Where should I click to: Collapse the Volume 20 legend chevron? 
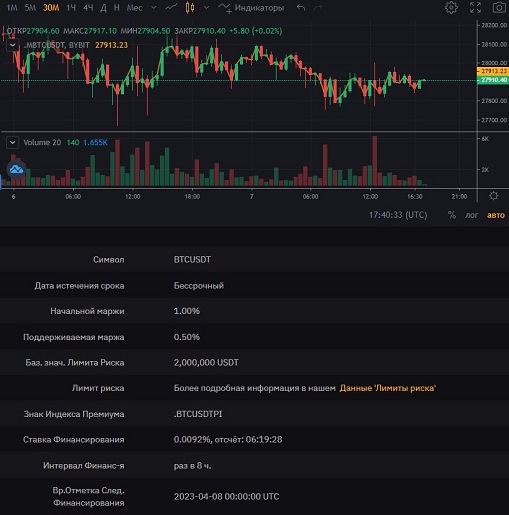click(x=13, y=143)
